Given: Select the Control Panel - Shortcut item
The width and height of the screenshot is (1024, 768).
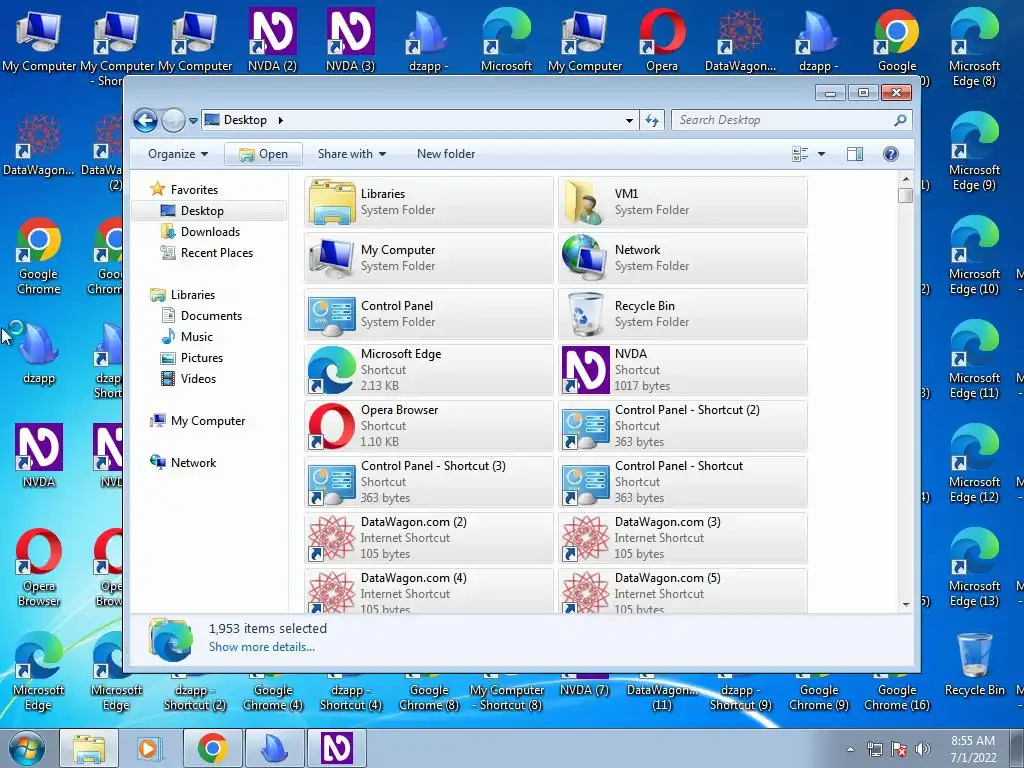Looking at the screenshot, I should [x=683, y=482].
